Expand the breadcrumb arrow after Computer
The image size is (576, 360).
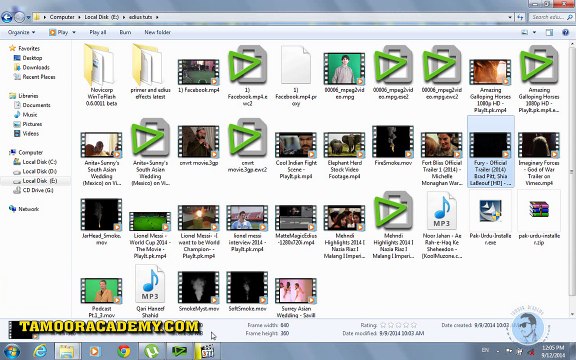coord(79,17)
